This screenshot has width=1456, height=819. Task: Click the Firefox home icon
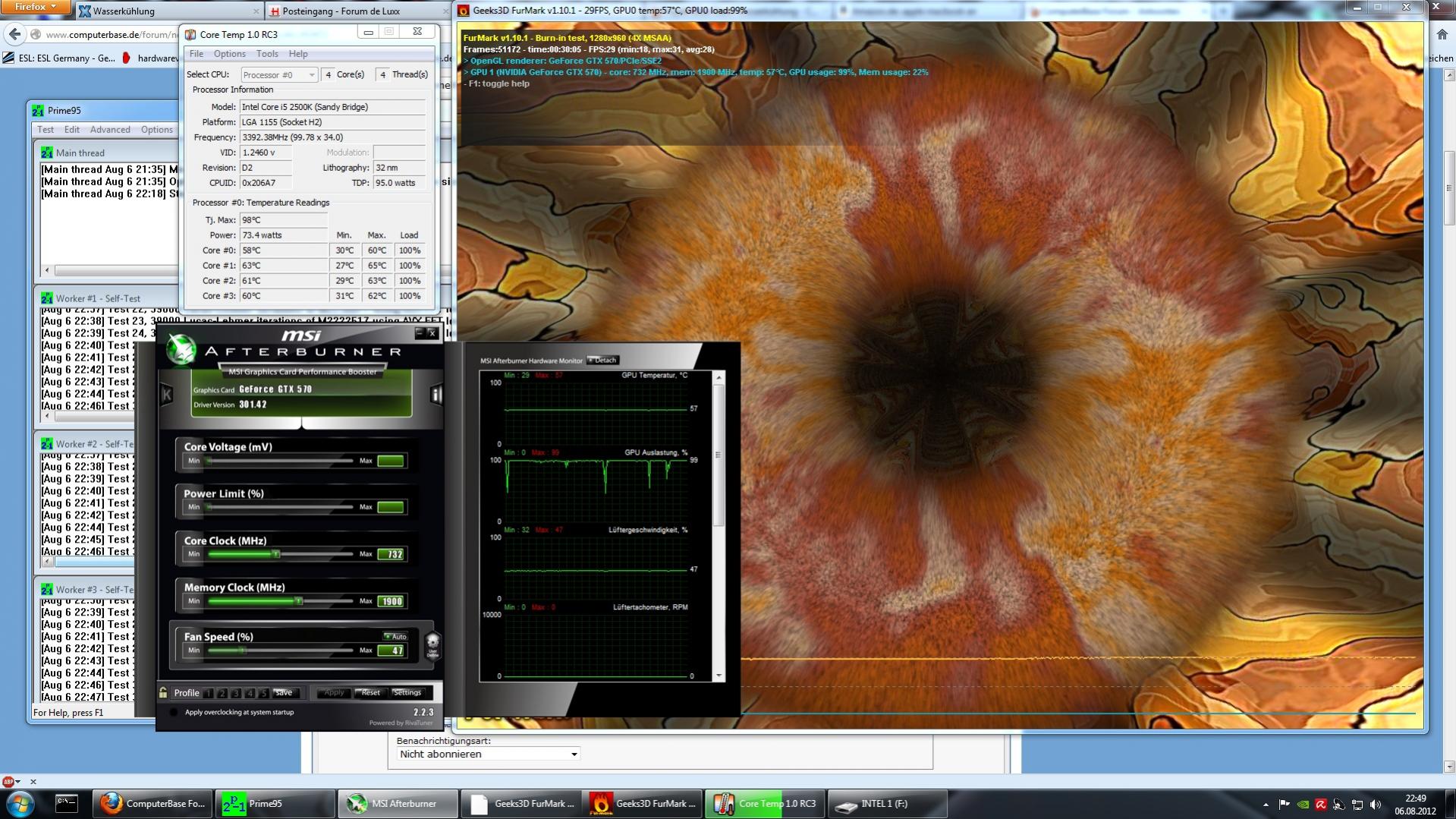pyautogui.click(x=1442, y=34)
